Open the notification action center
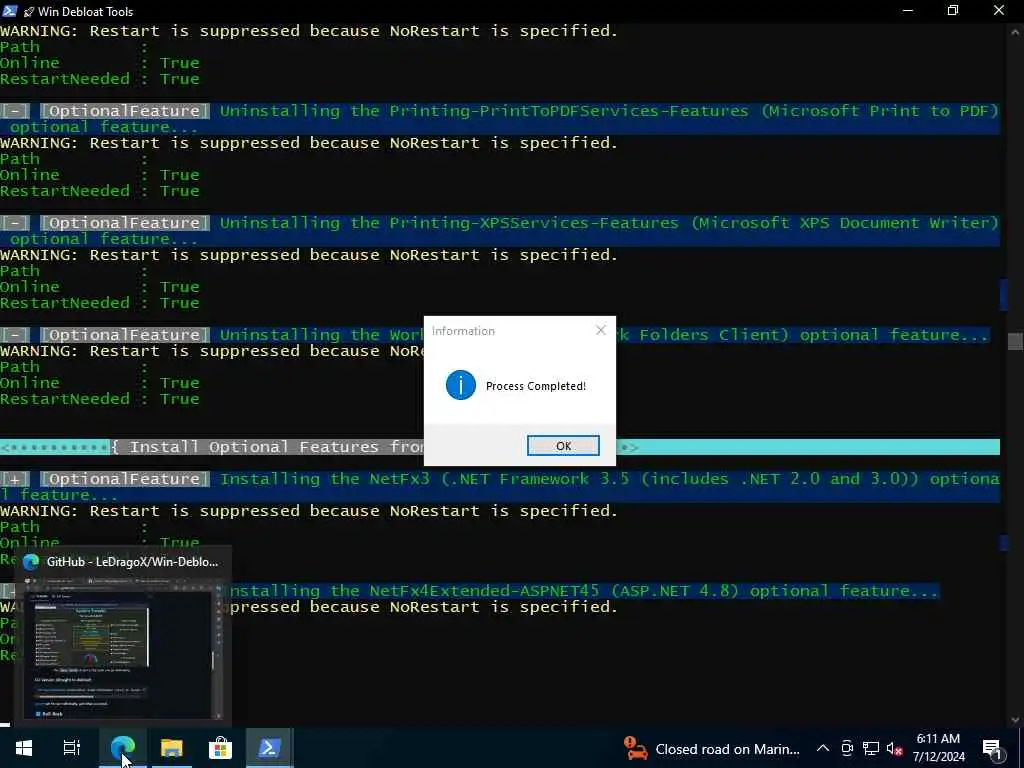 point(992,748)
